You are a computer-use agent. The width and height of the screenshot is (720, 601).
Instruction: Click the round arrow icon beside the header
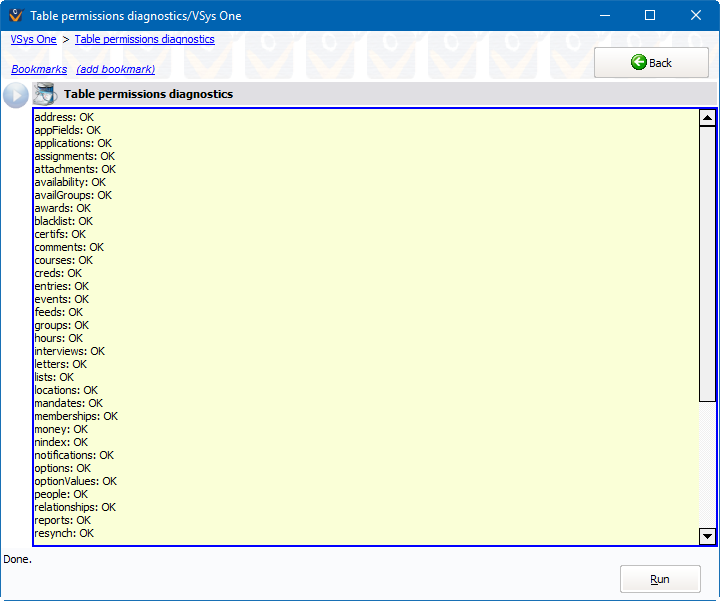click(16, 95)
